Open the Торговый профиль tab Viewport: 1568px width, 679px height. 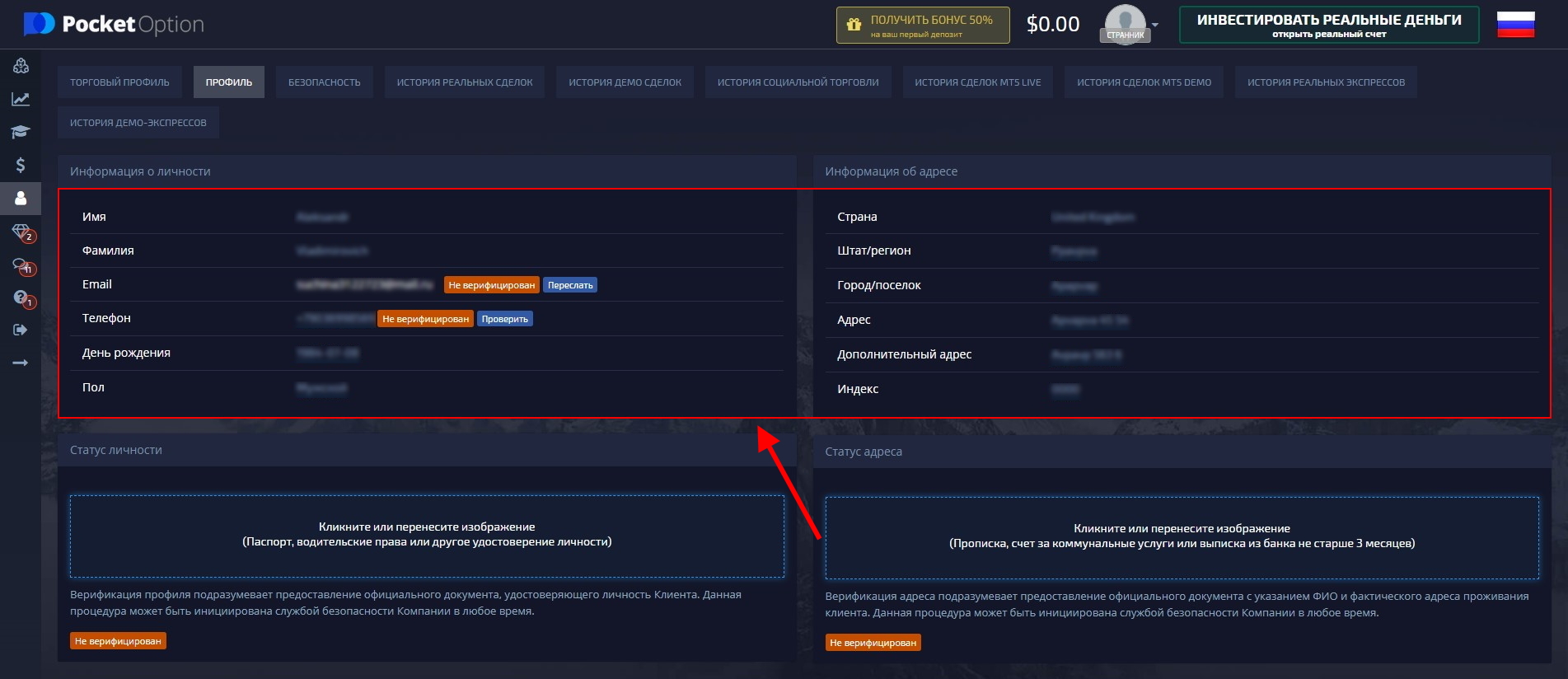click(119, 82)
